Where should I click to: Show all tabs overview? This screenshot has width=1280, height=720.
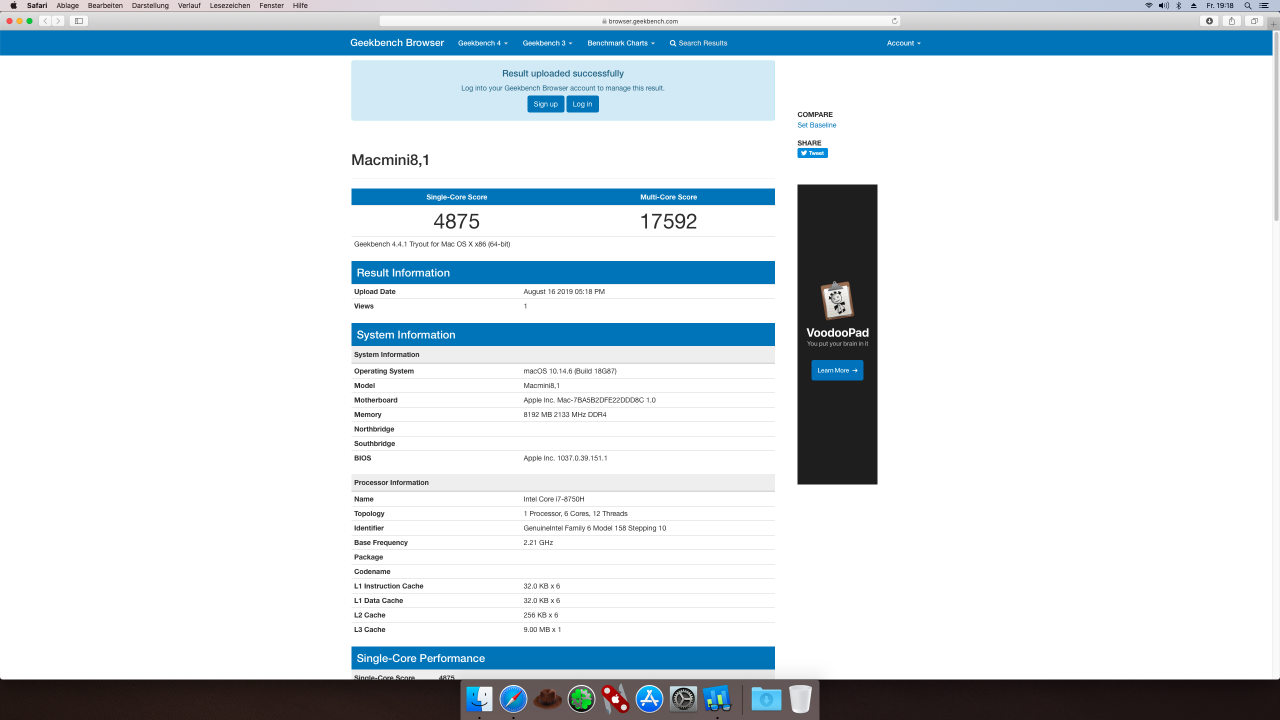click(x=1254, y=20)
